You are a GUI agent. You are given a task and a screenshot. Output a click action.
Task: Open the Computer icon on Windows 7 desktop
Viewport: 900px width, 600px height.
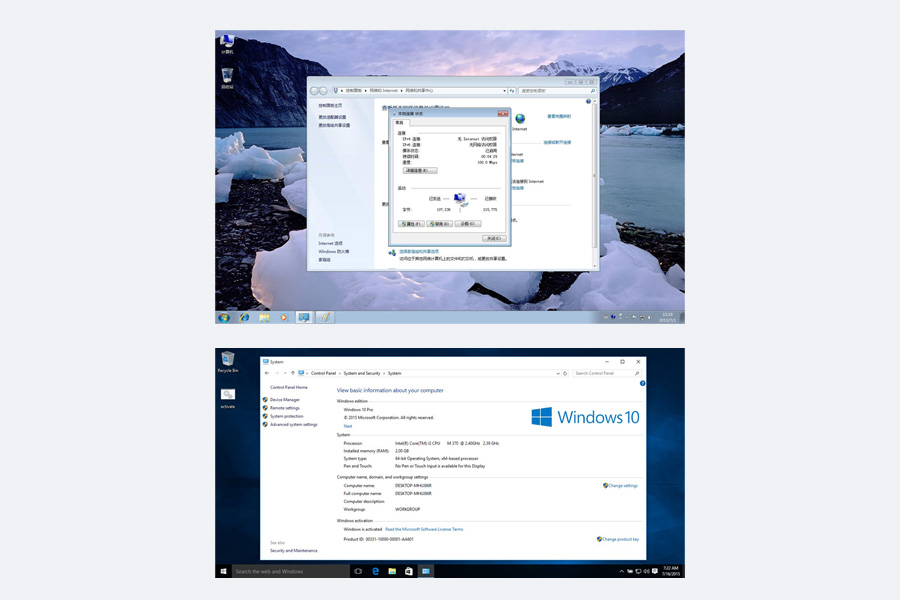[x=227, y=44]
